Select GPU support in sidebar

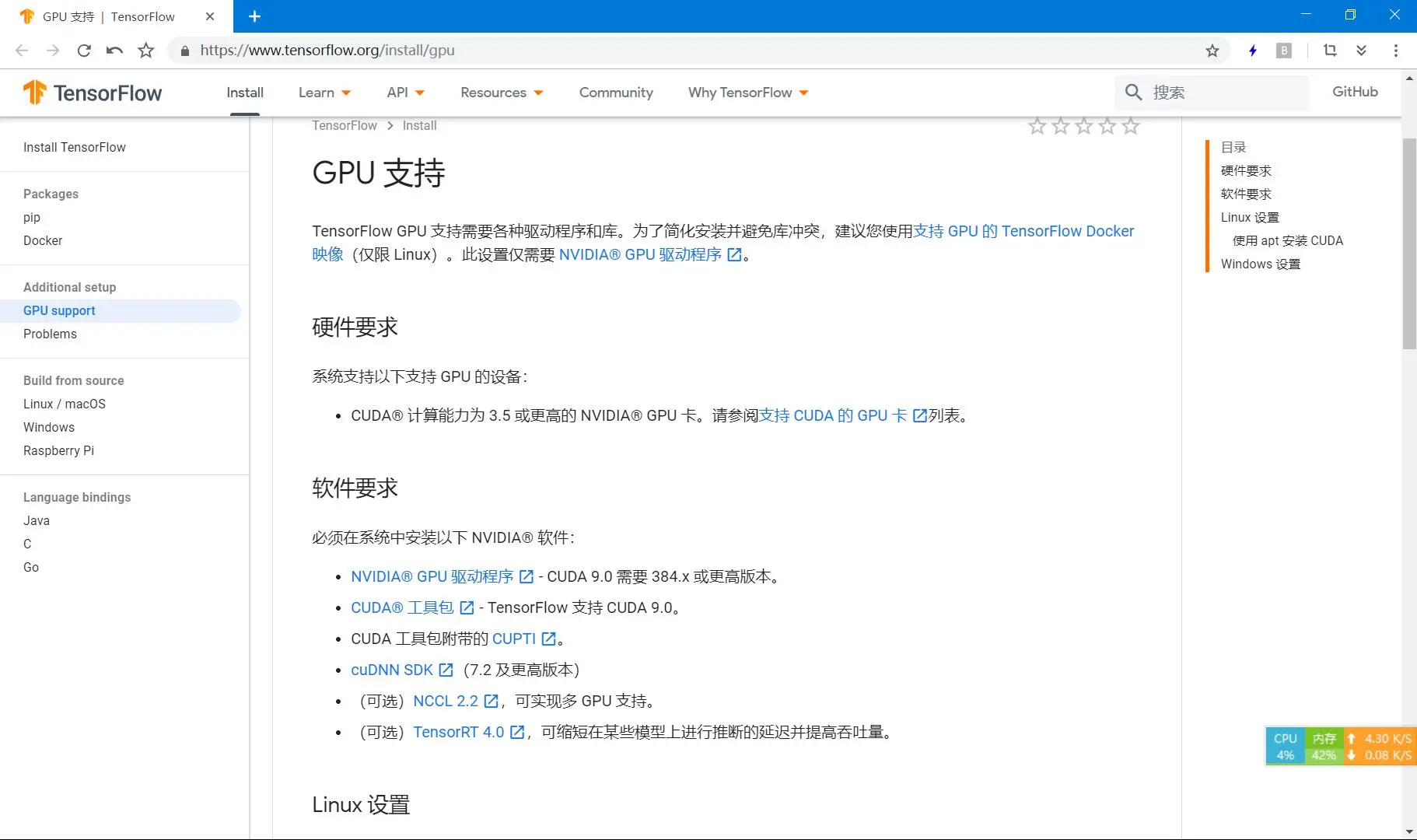(x=59, y=311)
